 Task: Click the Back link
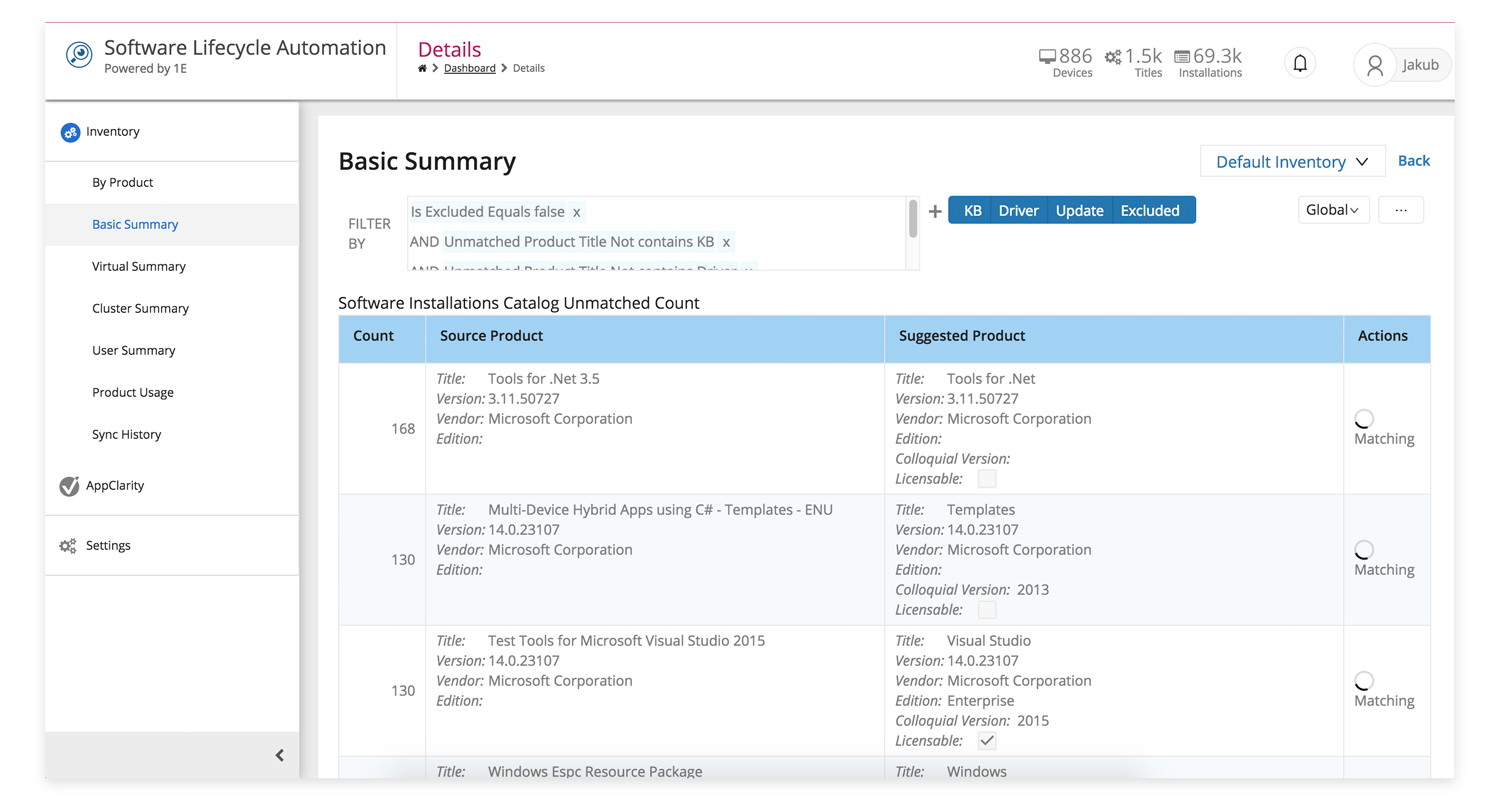click(x=1413, y=161)
